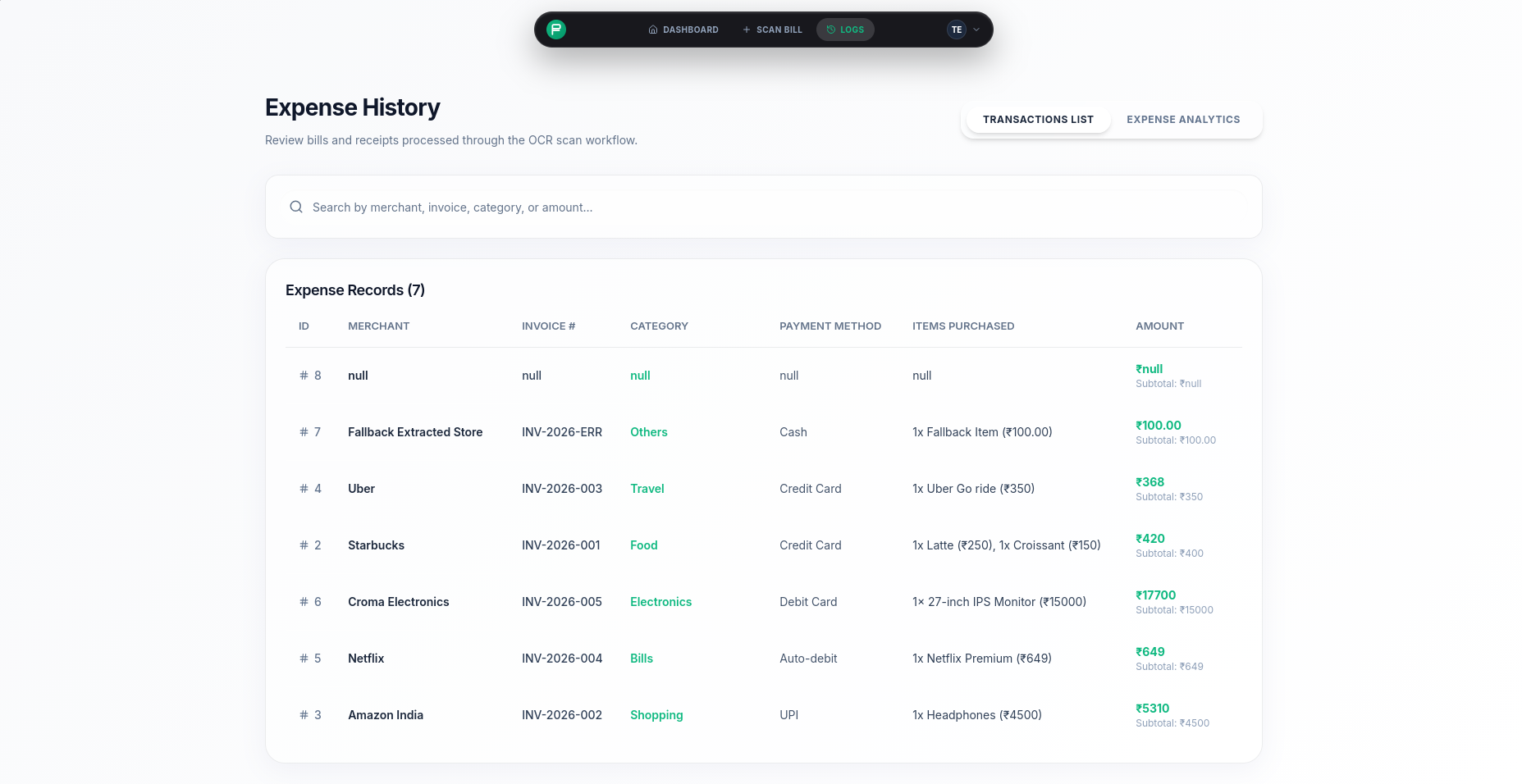Click the TE user avatar

click(x=957, y=30)
